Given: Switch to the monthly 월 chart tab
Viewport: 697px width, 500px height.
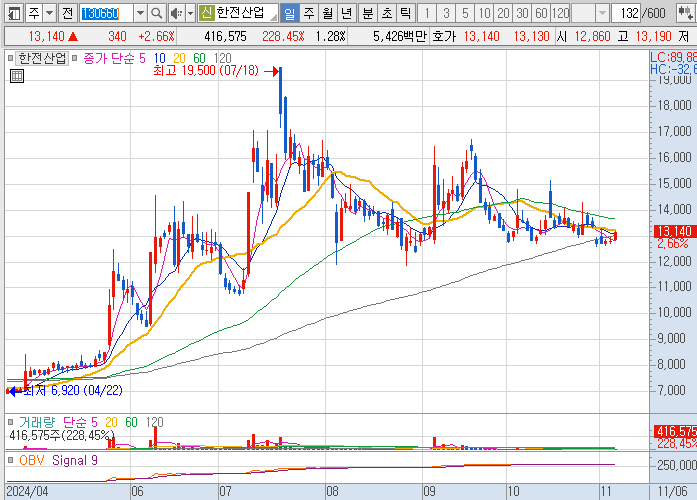Looking at the screenshot, I should pos(328,13).
